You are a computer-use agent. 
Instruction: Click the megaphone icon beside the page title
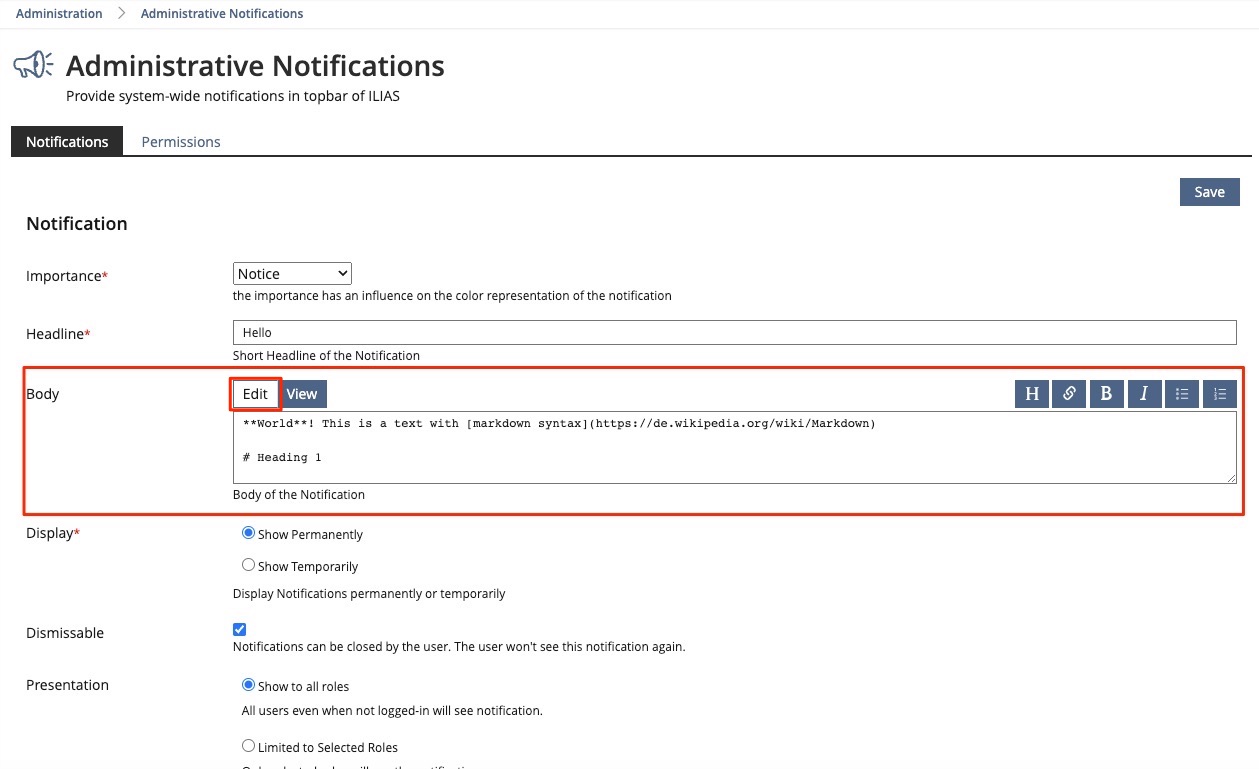tap(33, 66)
